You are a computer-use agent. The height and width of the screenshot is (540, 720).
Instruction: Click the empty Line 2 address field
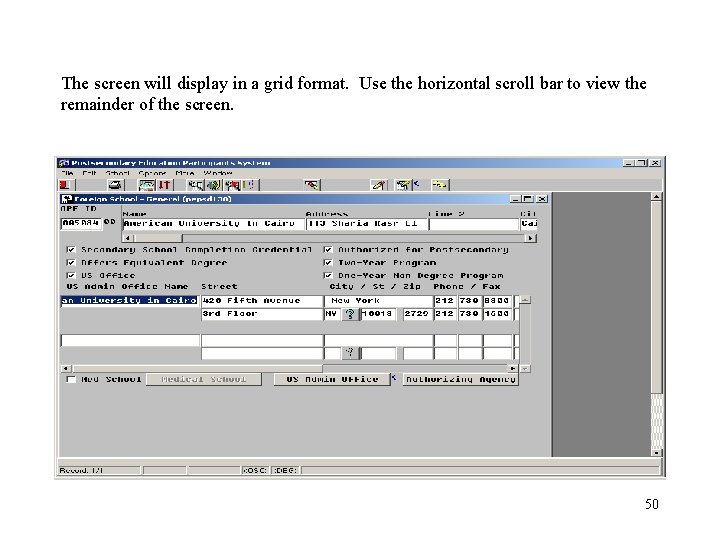474,224
